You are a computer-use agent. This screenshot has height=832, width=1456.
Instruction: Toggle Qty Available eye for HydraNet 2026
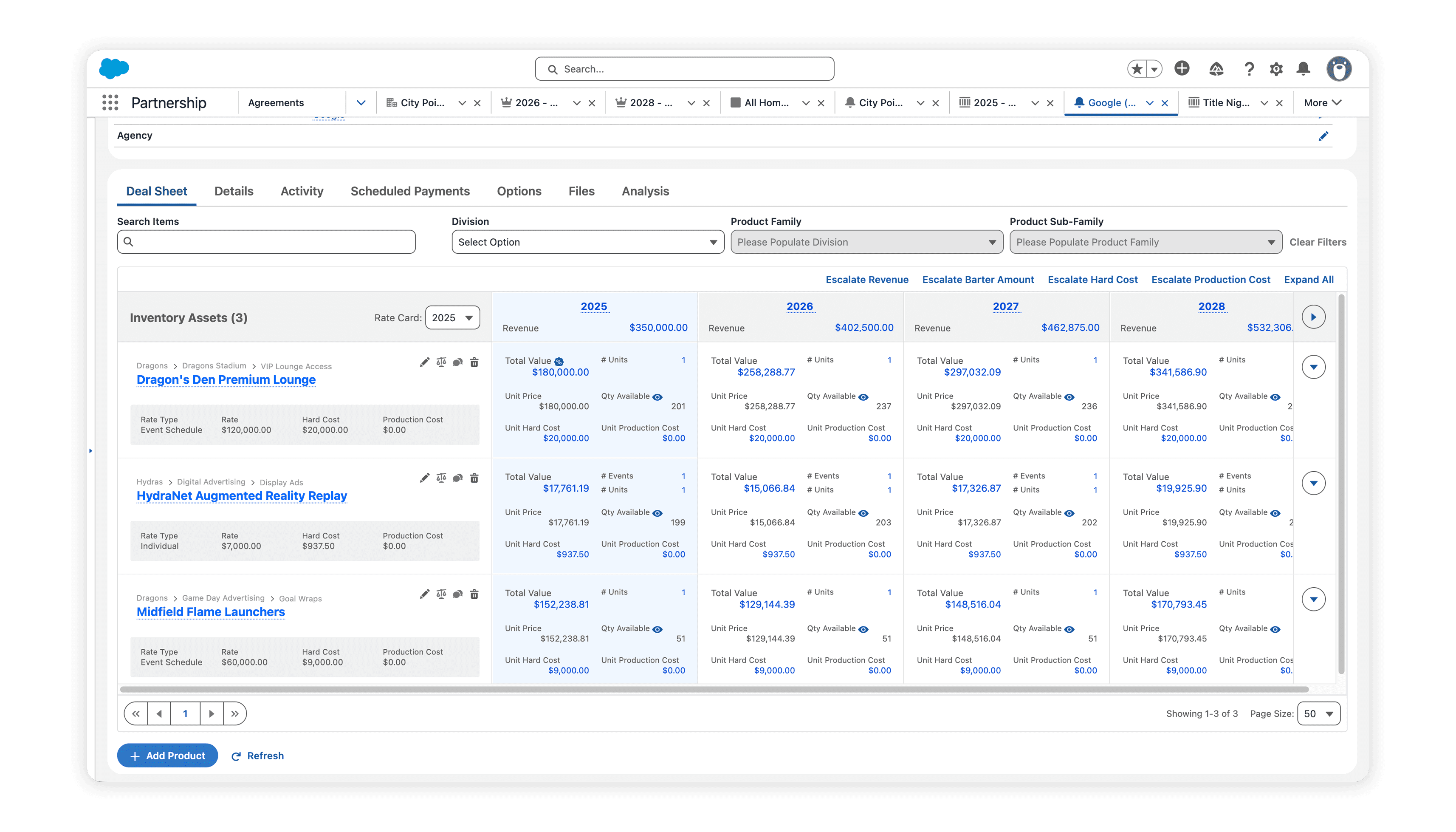pyautogui.click(x=863, y=513)
